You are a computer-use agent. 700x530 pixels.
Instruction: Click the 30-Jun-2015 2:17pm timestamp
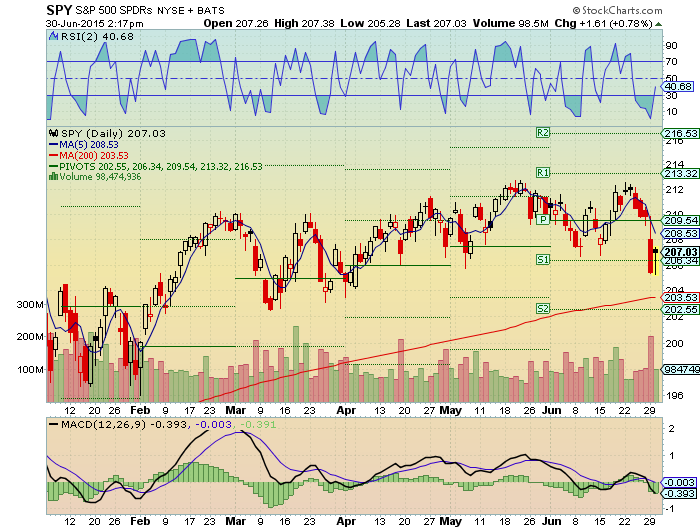coord(95,24)
